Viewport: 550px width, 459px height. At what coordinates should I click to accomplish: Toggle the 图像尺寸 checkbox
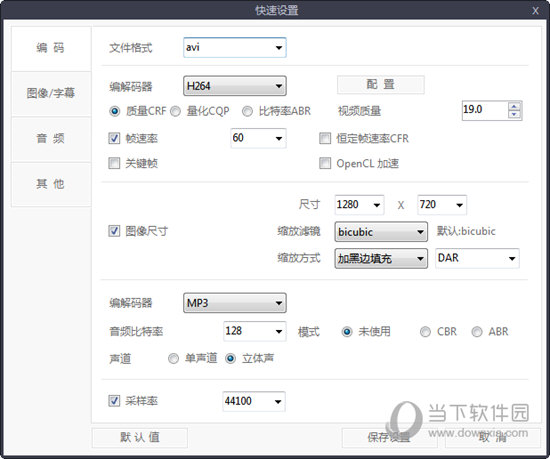coord(114,231)
